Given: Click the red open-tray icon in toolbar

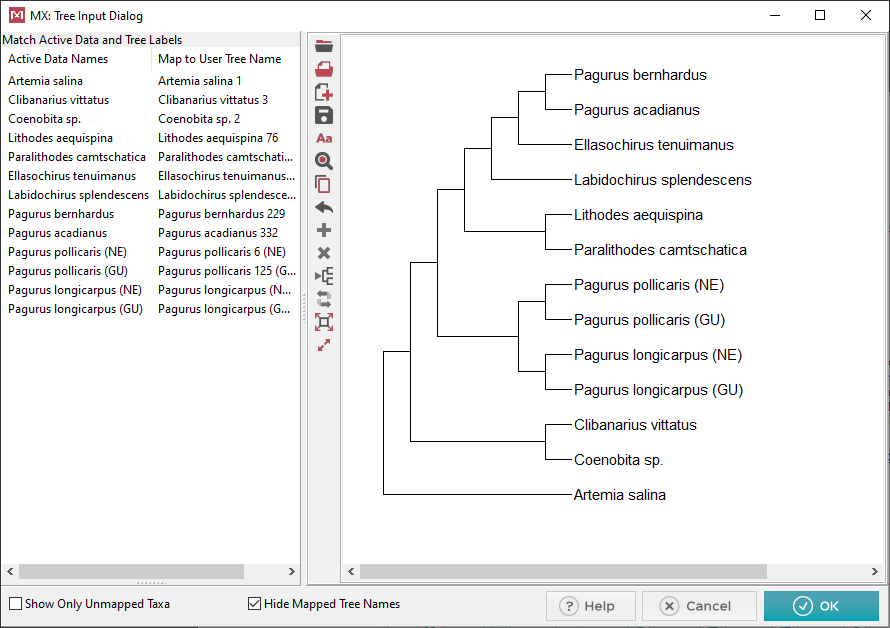Looking at the screenshot, I should (323, 69).
